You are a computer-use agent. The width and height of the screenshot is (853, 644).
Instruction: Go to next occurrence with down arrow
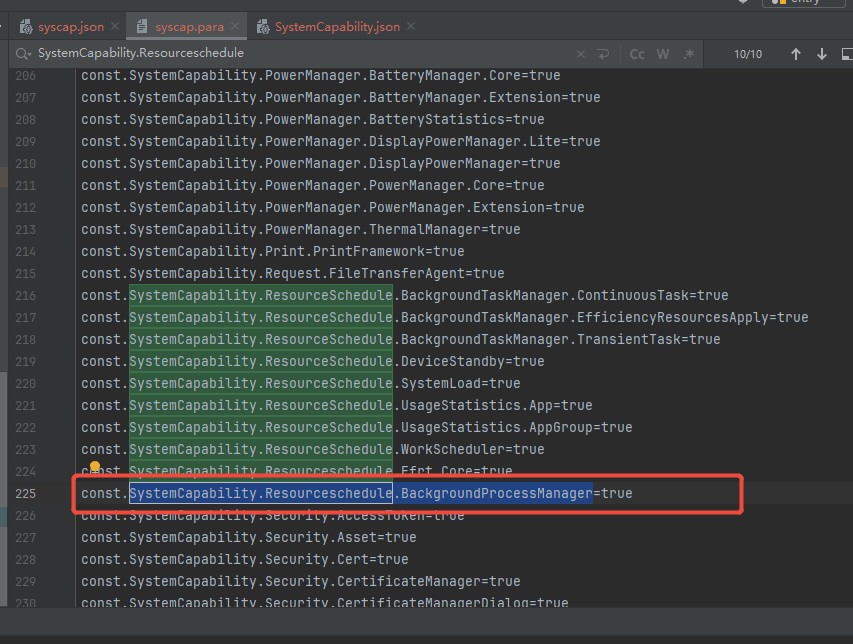point(822,54)
